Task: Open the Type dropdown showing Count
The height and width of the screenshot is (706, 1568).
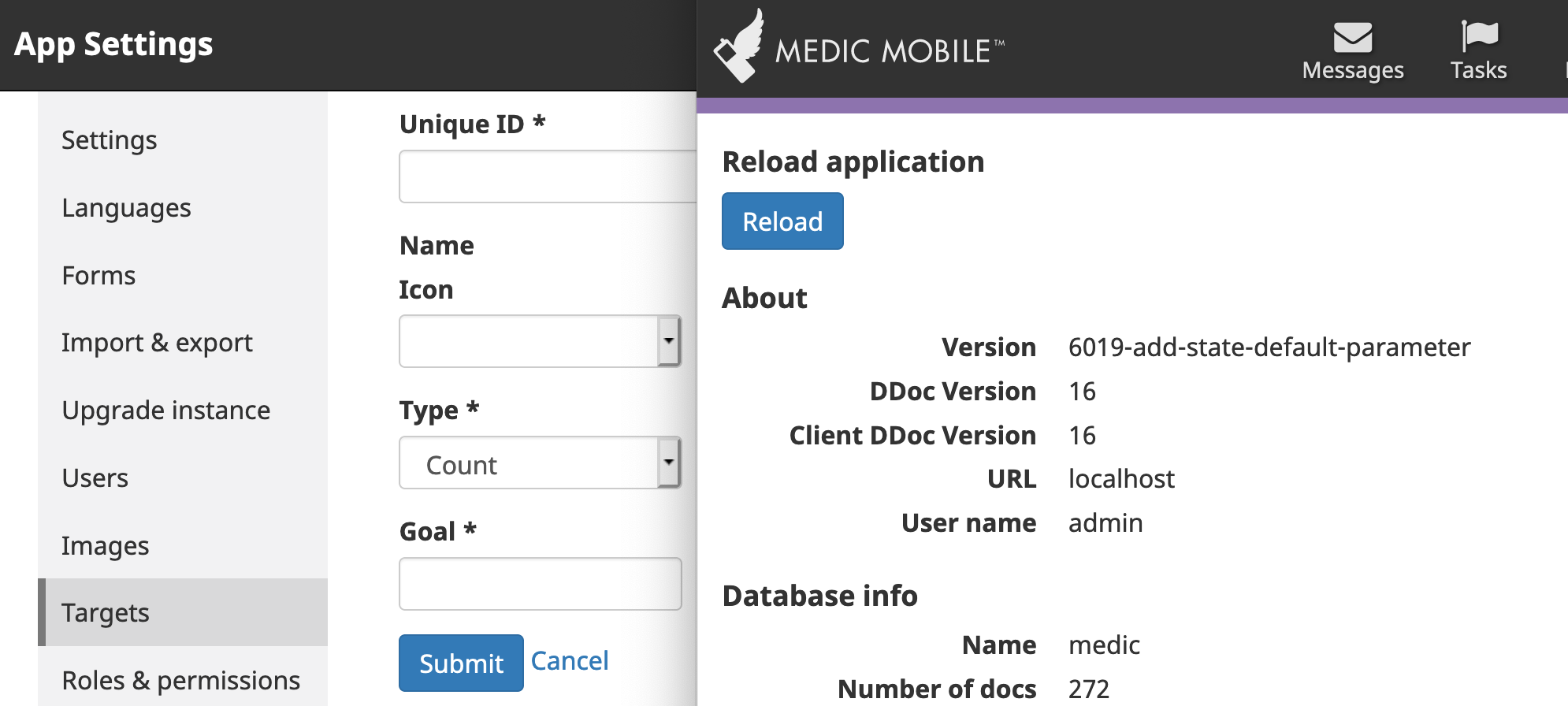Action: (x=540, y=463)
